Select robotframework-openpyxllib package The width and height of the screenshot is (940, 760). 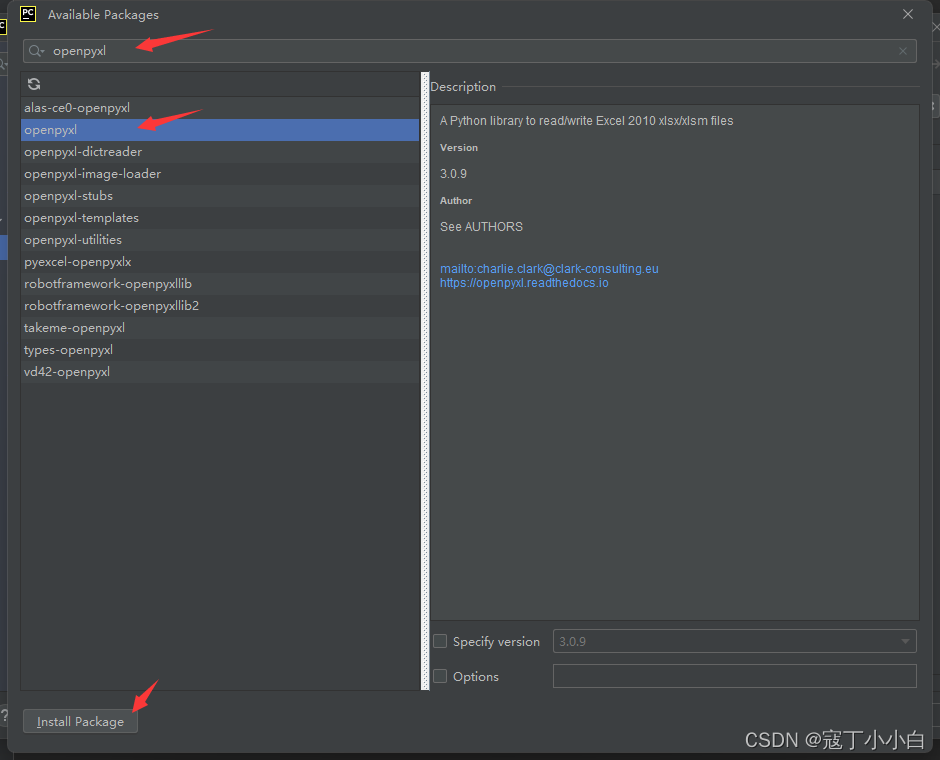(x=220, y=284)
